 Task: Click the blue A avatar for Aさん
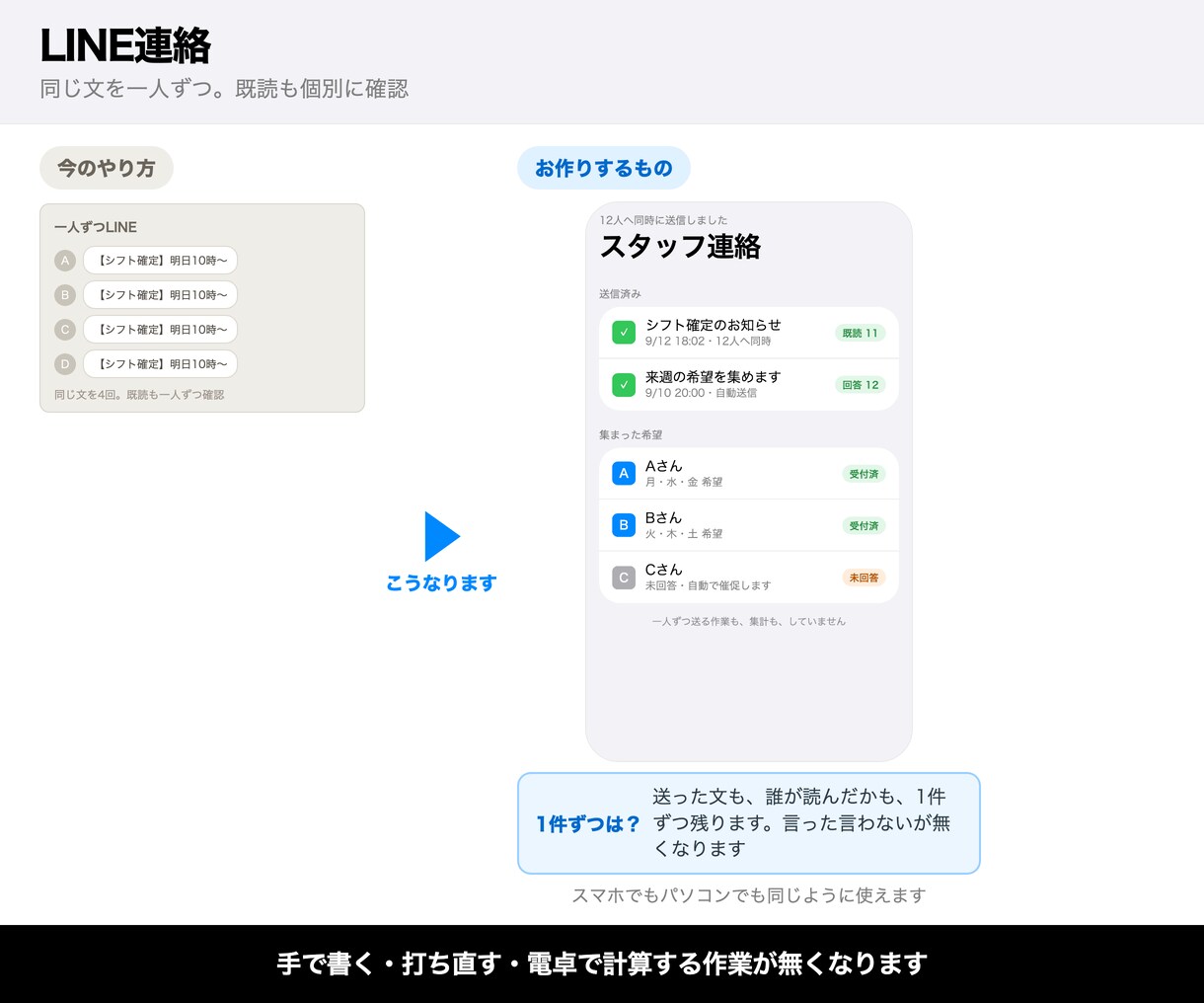tap(624, 474)
